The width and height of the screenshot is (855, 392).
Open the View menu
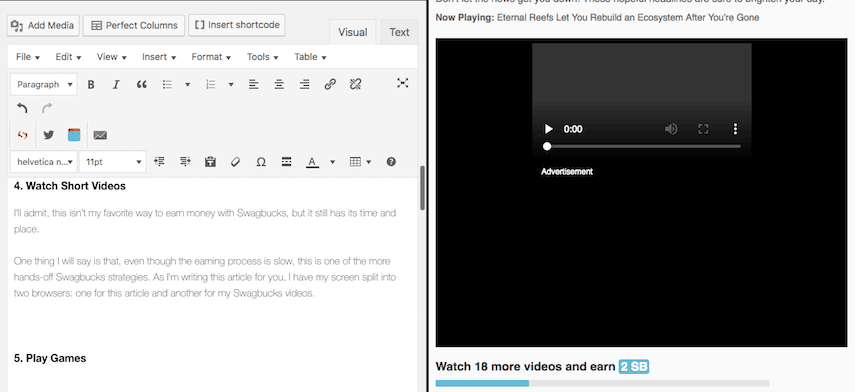pyautogui.click(x=112, y=57)
